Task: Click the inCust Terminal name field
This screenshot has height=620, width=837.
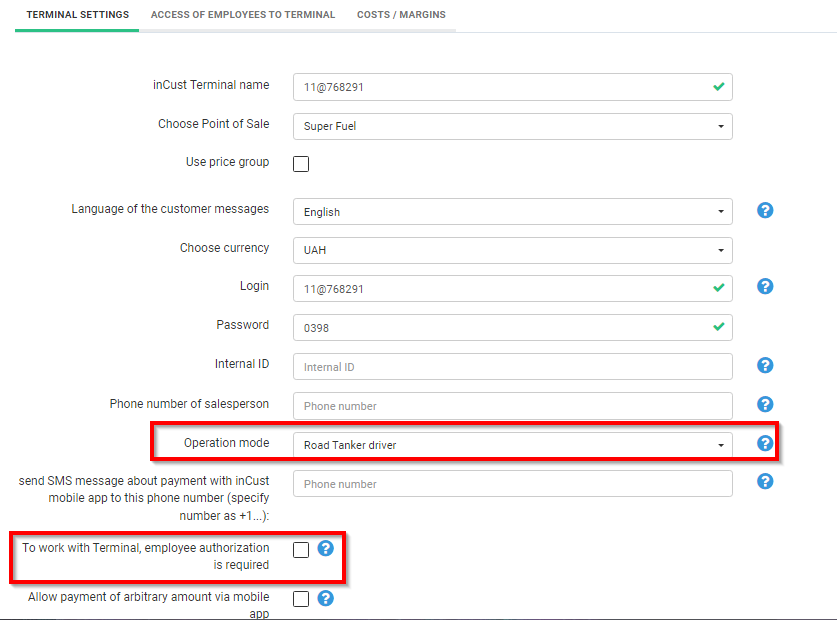Action: click(x=500, y=87)
